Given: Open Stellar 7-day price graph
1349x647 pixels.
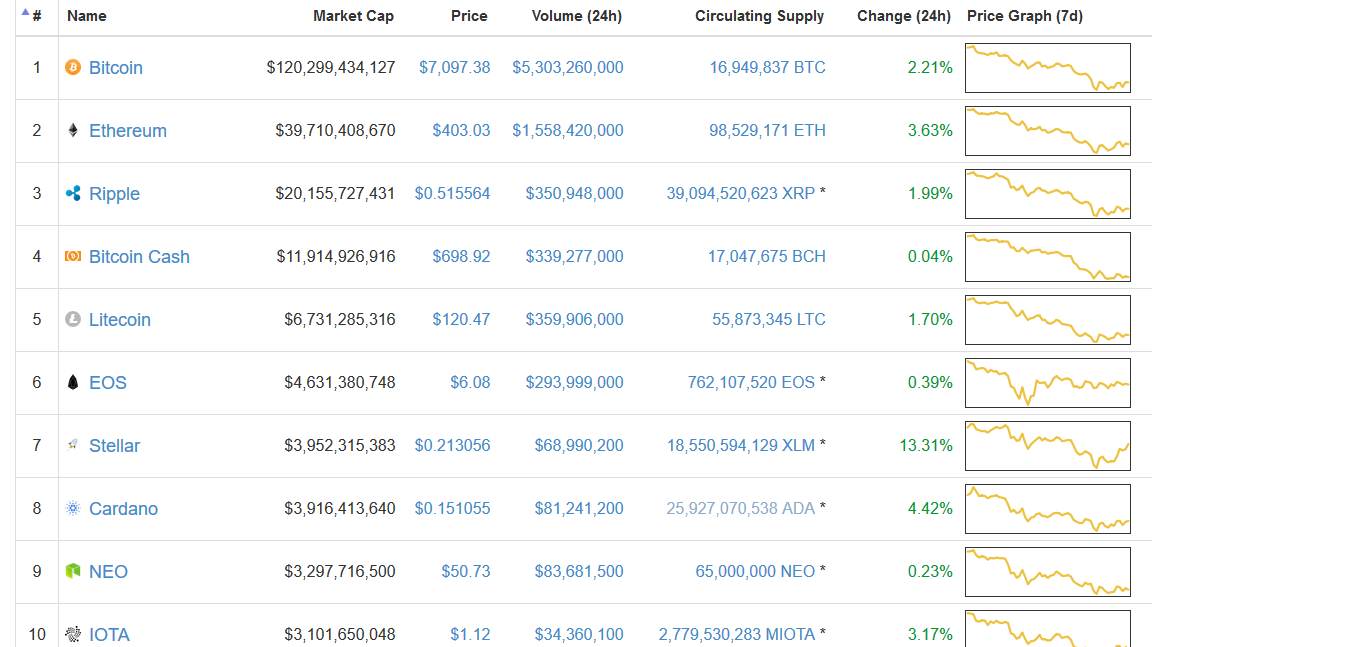Looking at the screenshot, I should [x=1048, y=446].
